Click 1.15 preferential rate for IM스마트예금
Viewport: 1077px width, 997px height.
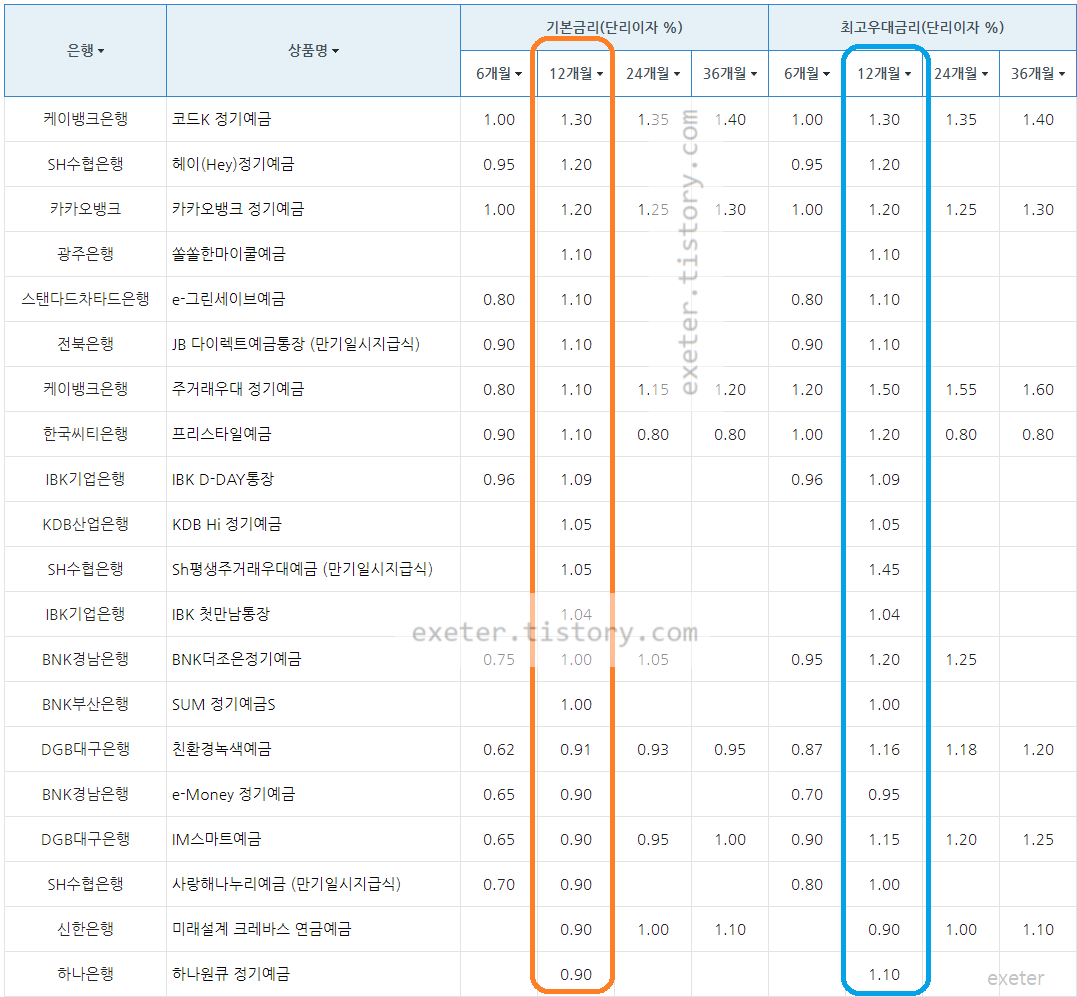(884, 839)
